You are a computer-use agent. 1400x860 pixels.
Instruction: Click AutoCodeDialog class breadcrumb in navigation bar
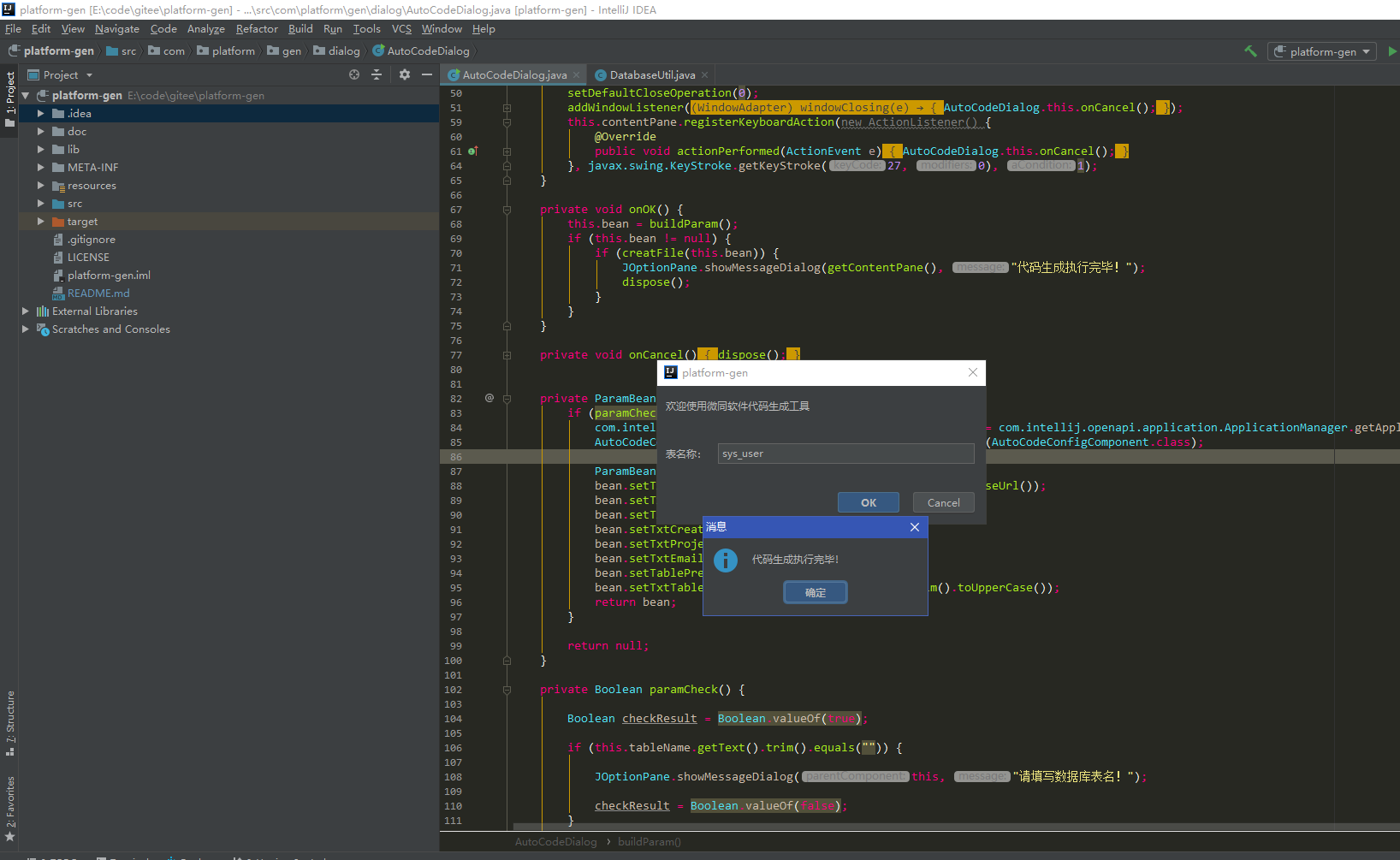[421, 51]
